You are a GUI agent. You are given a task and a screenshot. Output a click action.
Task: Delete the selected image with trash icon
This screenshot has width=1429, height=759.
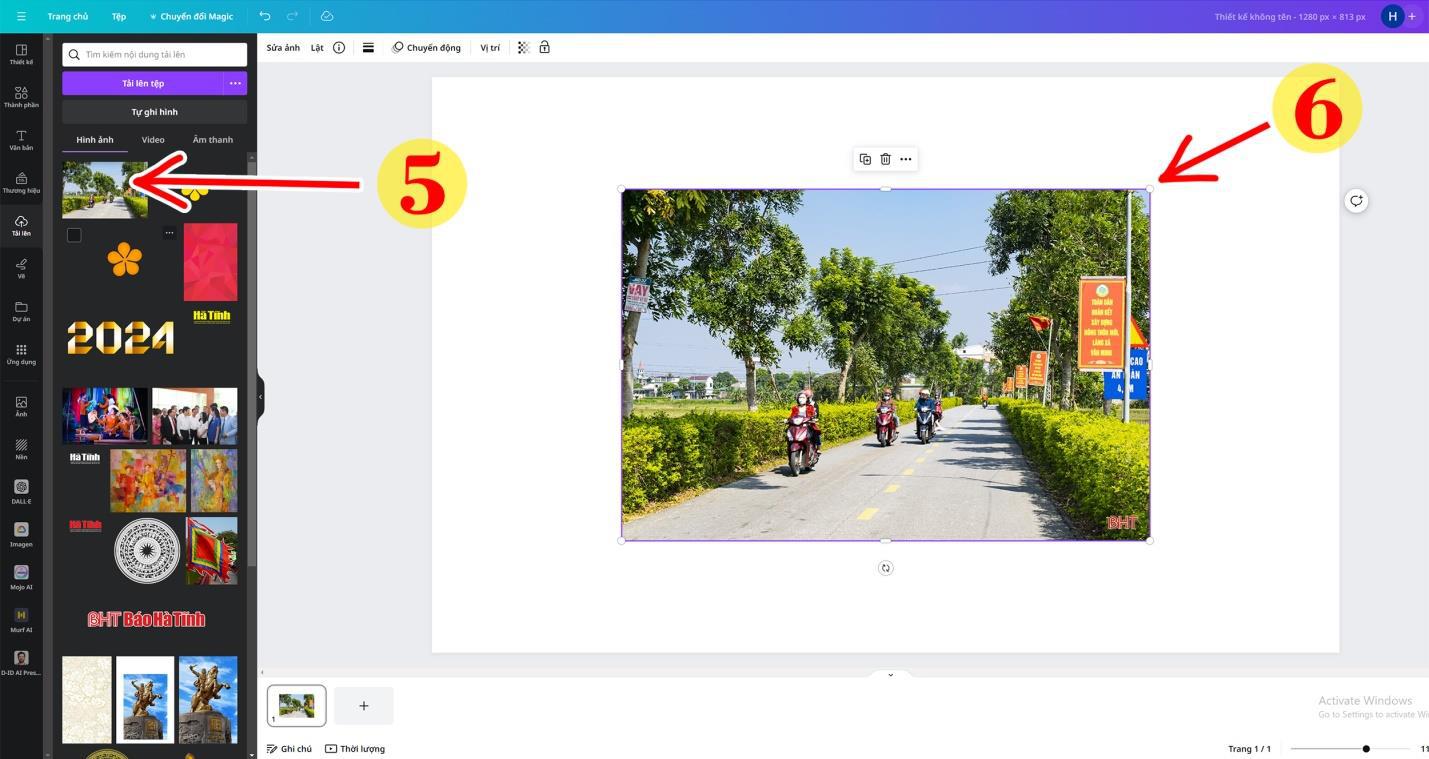(885, 159)
